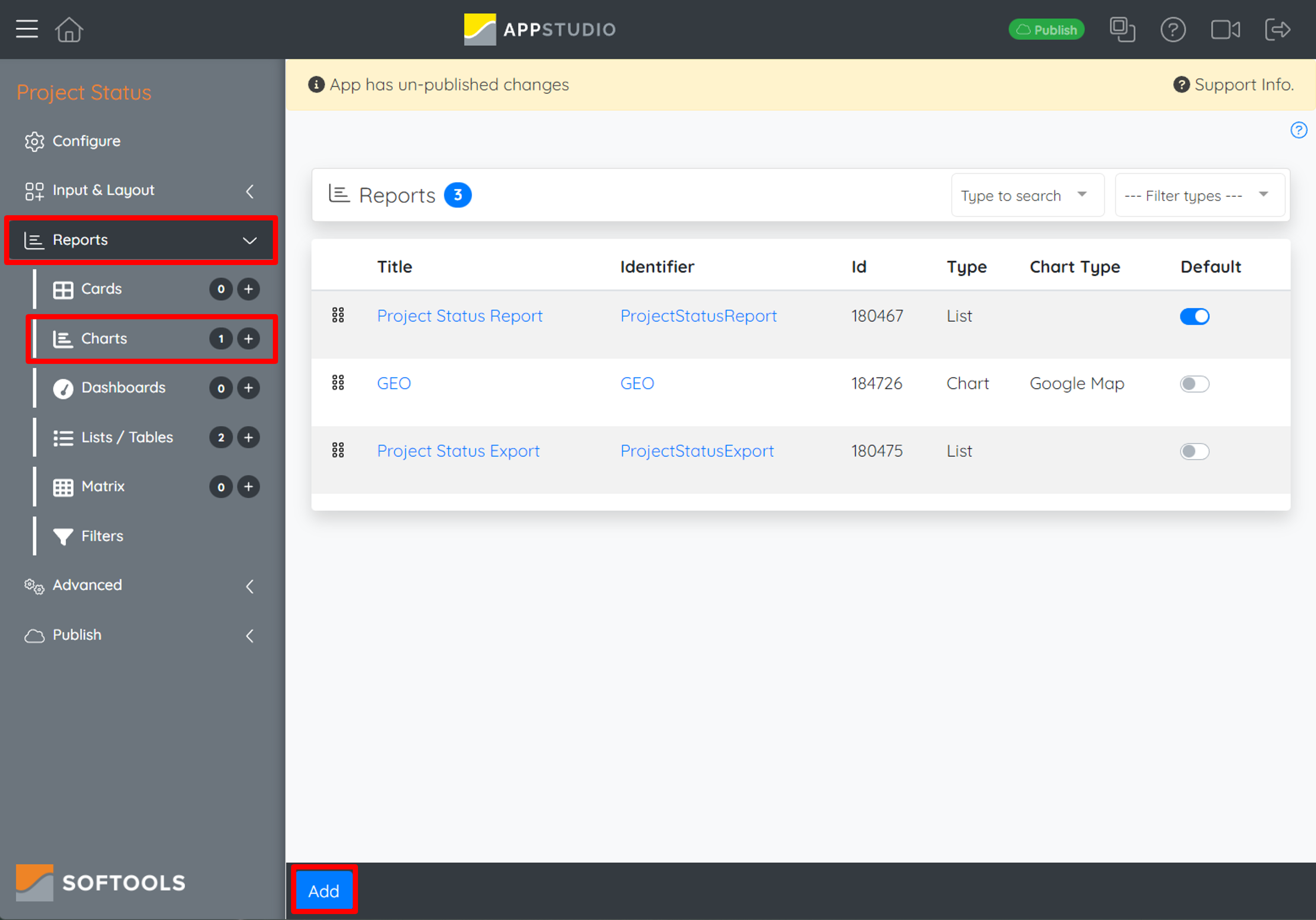Click the Softools logo
Image resolution: width=1316 pixels, height=920 pixels.
click(100, 882)
